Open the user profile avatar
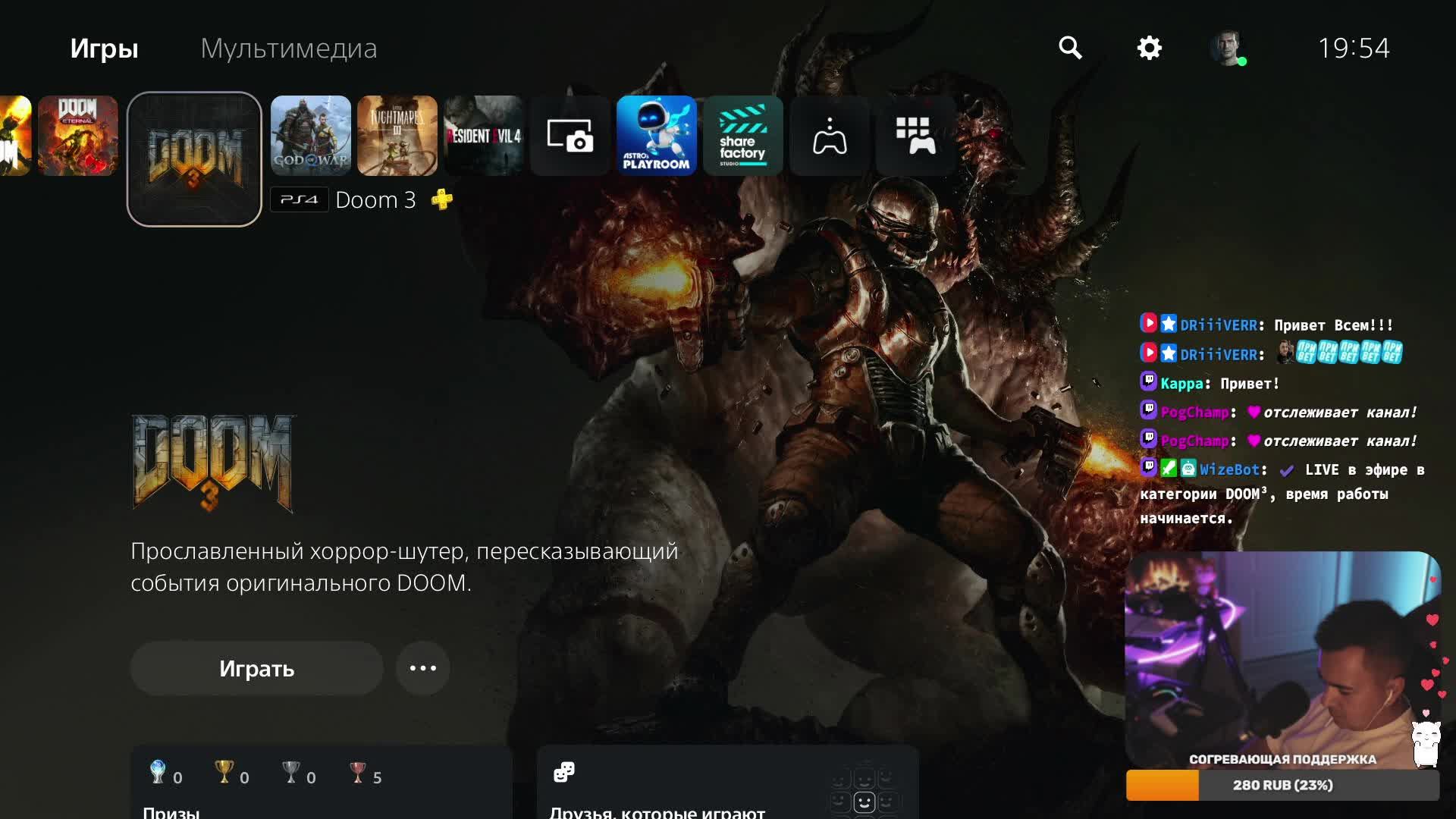This screenshot has width=1456, height=819. [x=1227, y=49]
